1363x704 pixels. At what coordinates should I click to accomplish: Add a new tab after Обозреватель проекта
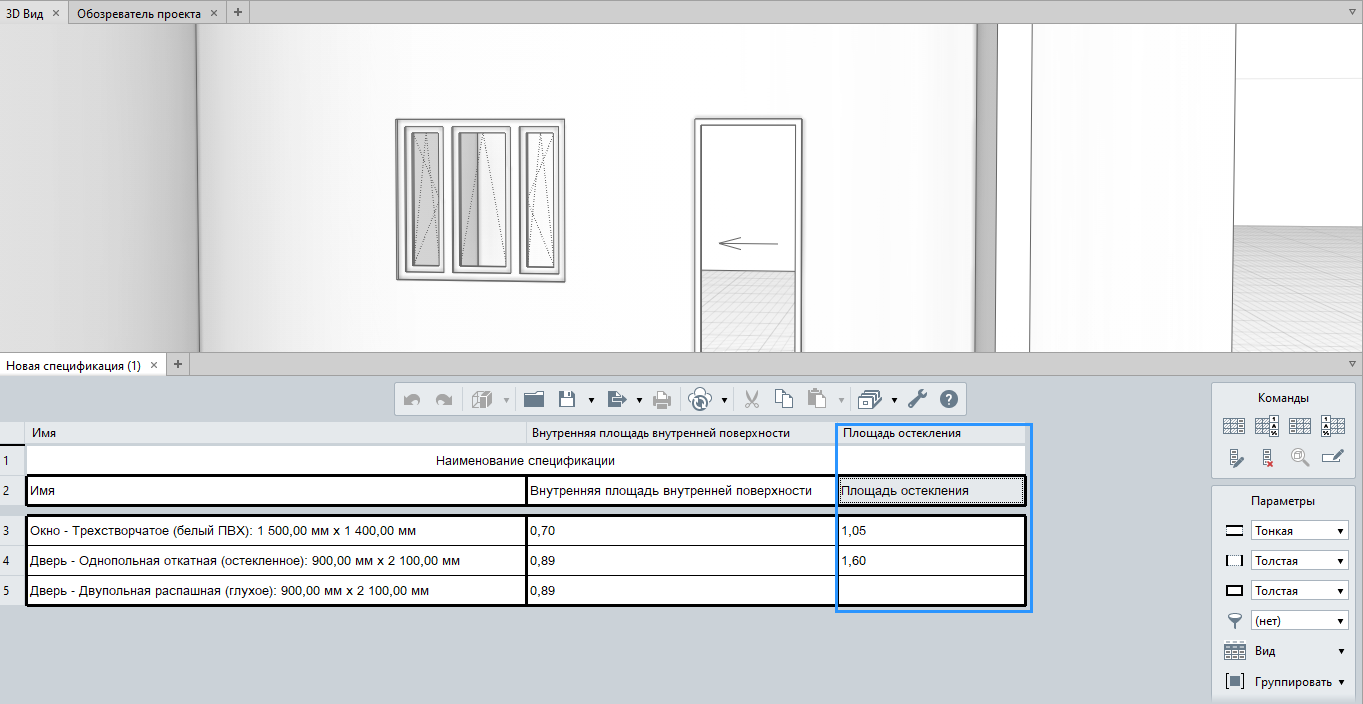[238, 13]
